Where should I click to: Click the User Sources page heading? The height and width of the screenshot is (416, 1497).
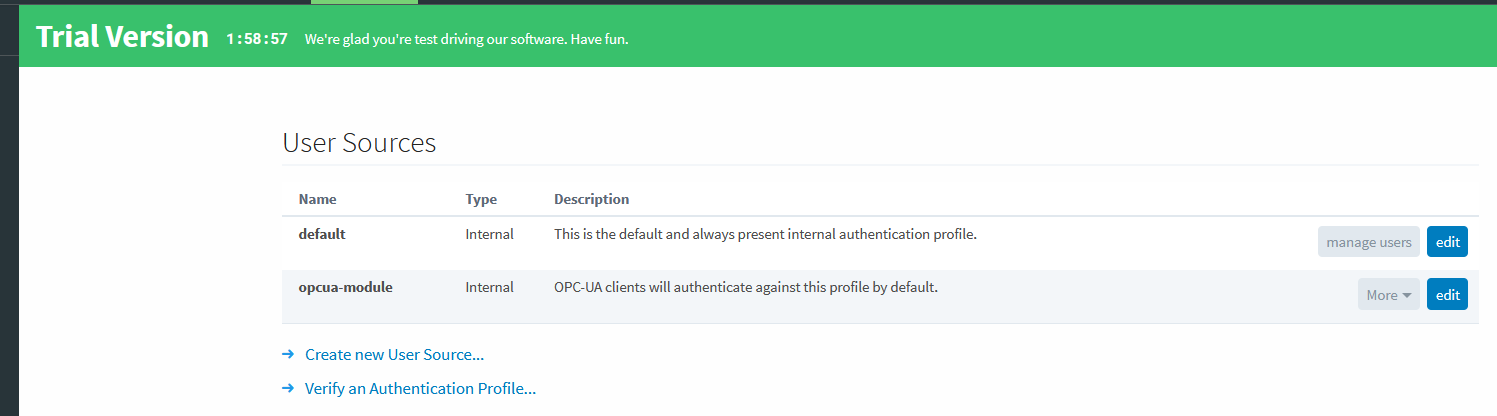click(x=359, y=143)
